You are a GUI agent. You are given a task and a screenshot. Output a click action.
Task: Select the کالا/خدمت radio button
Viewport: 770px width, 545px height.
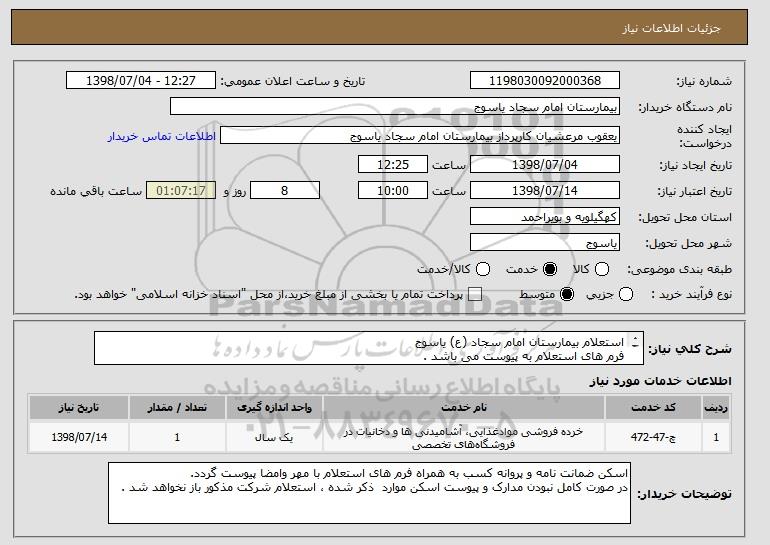click(x=483, y=269)
